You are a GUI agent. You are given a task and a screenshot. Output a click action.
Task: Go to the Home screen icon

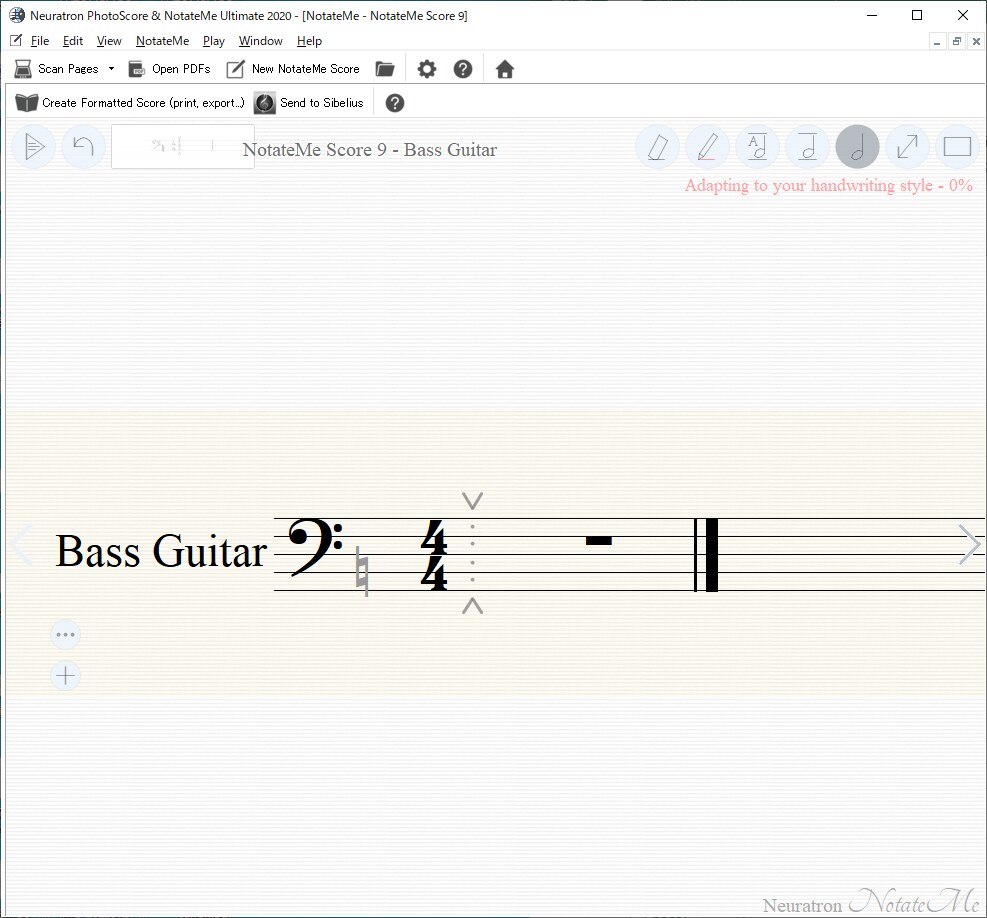[505, 69]
